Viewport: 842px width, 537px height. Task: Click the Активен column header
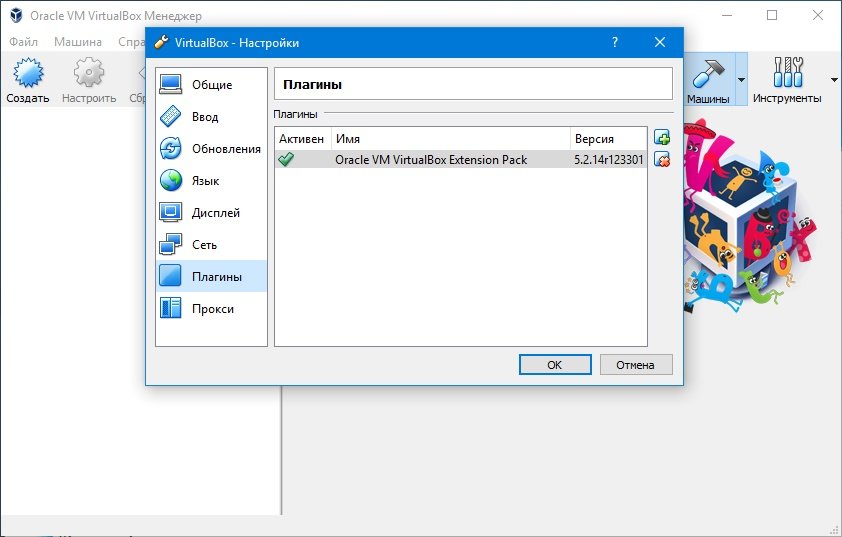(x=301, y=139)
